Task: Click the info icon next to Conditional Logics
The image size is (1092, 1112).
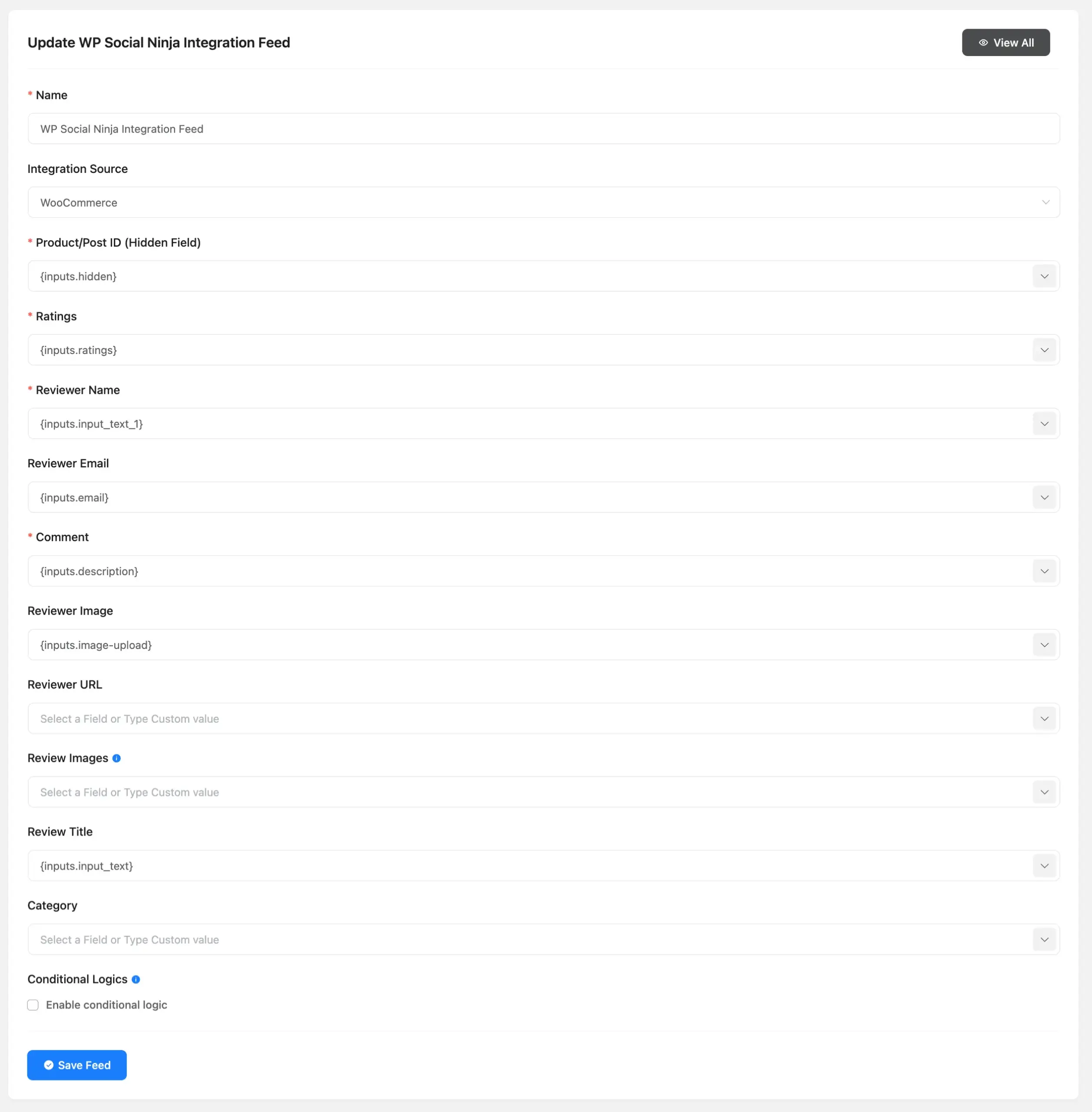Action: tap(136, 980)
